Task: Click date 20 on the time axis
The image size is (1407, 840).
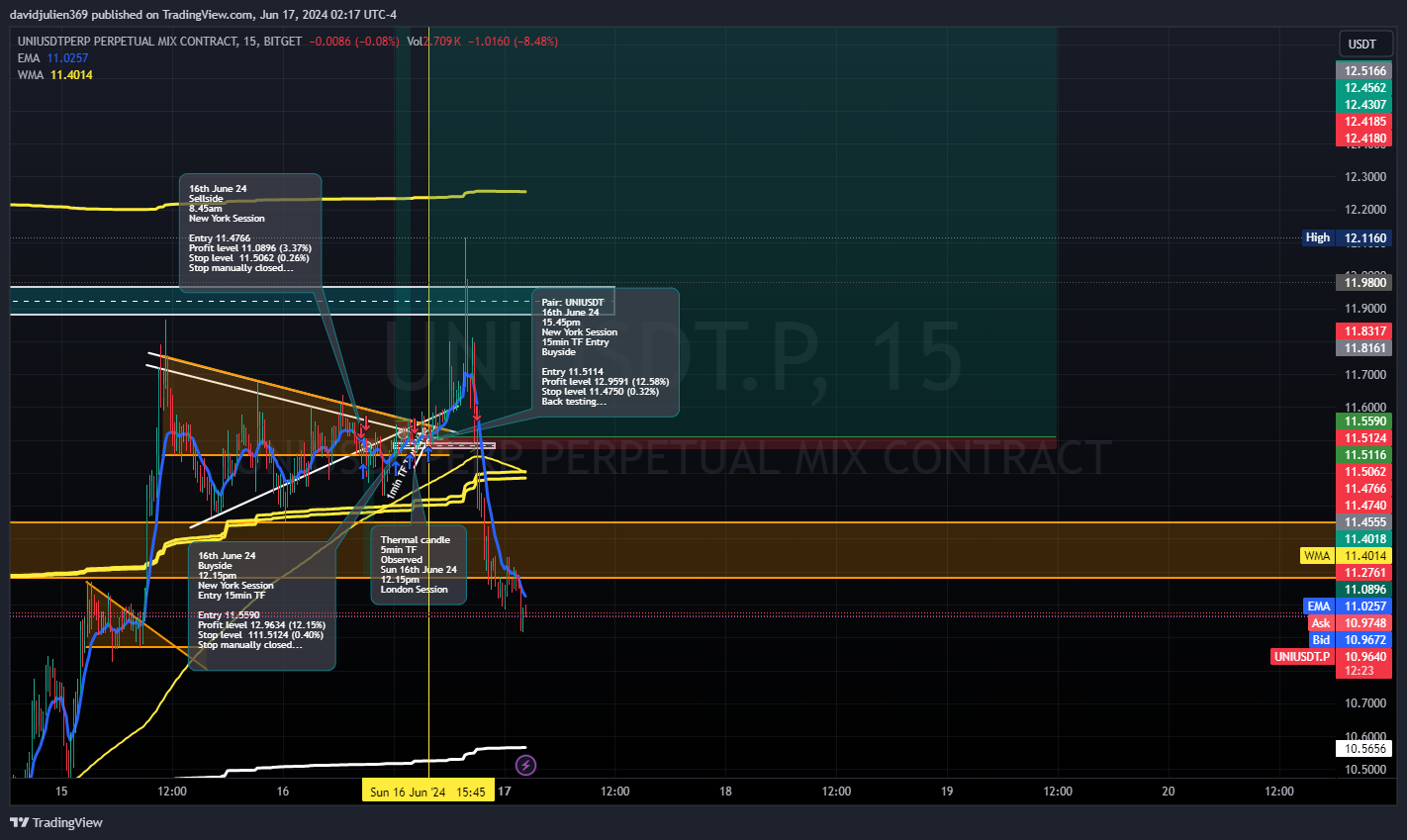Action: [x=1169, y=792]
